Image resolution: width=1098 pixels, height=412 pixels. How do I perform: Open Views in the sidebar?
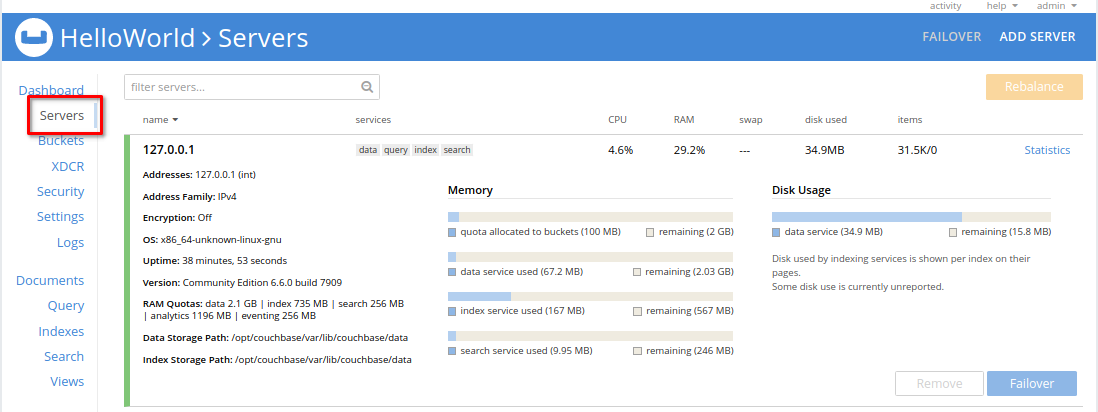click(67, 382)
